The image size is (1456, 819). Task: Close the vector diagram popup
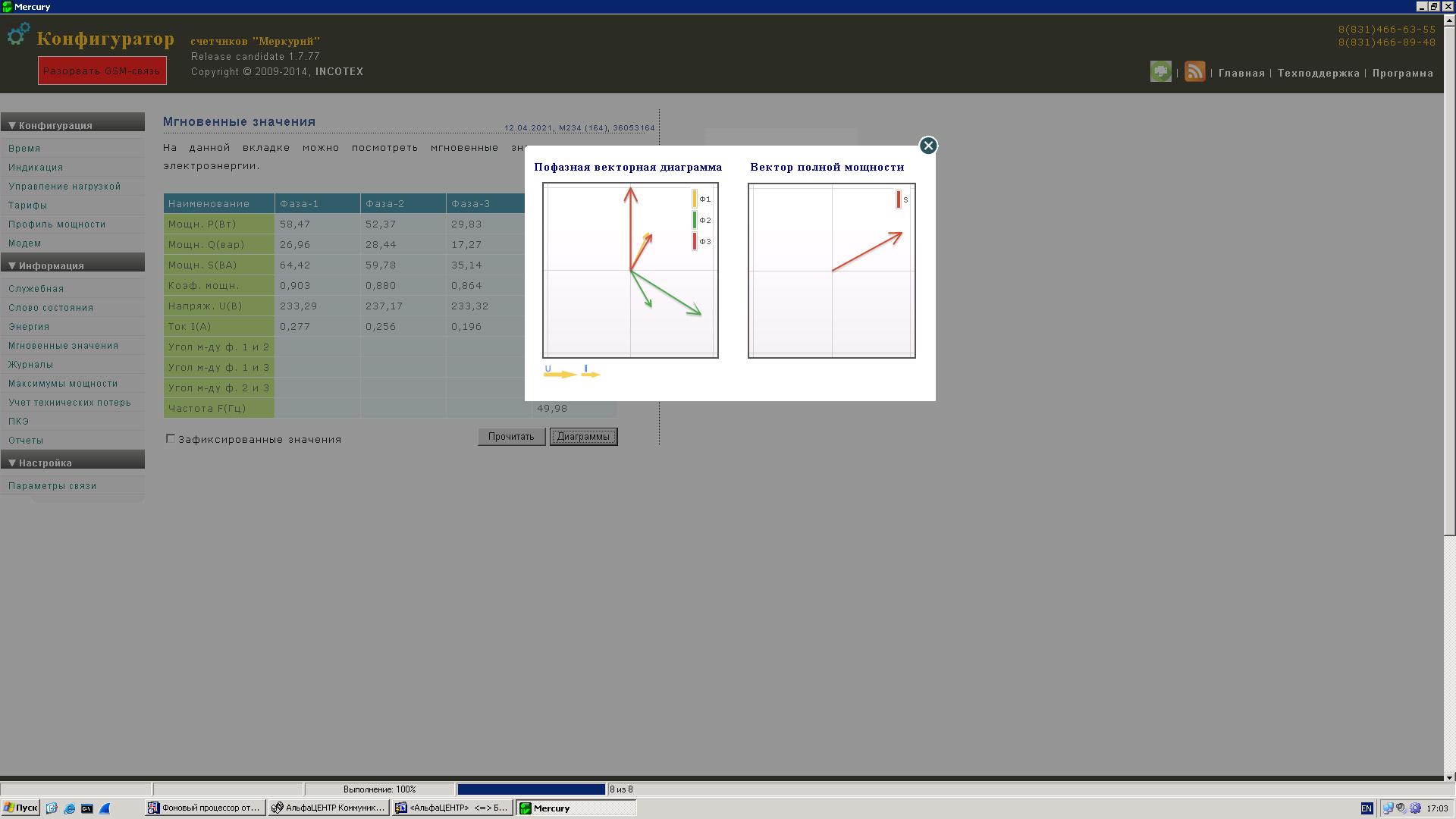coord(928,146)
